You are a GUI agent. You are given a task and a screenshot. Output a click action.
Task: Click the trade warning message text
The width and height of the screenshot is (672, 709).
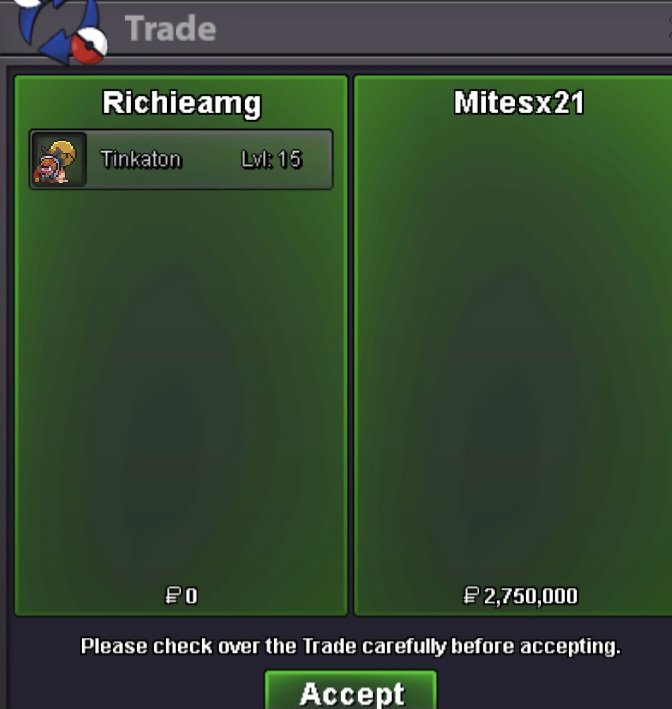[x=350, y=646]
